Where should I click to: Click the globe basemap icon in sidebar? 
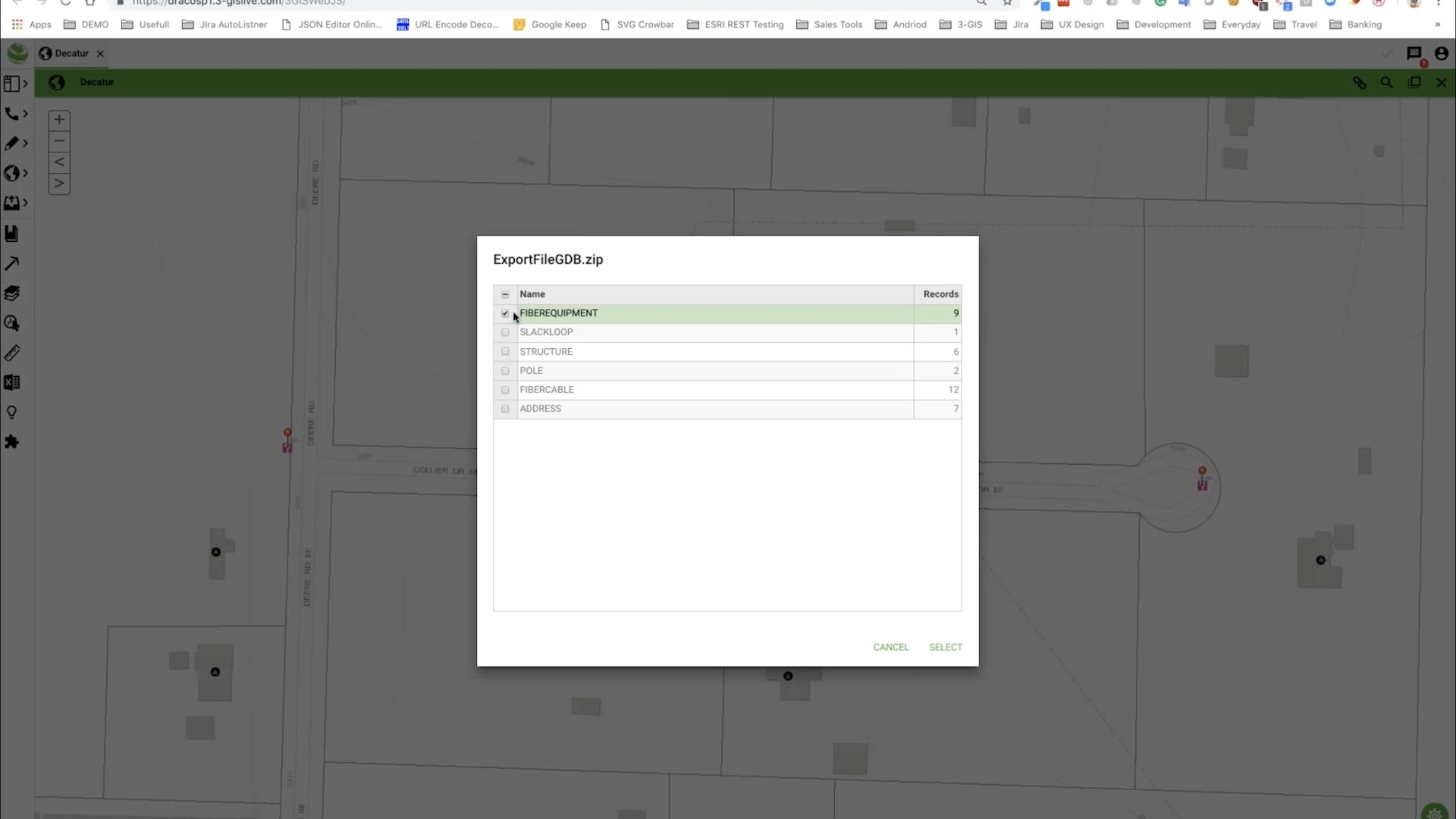(12, 173)
